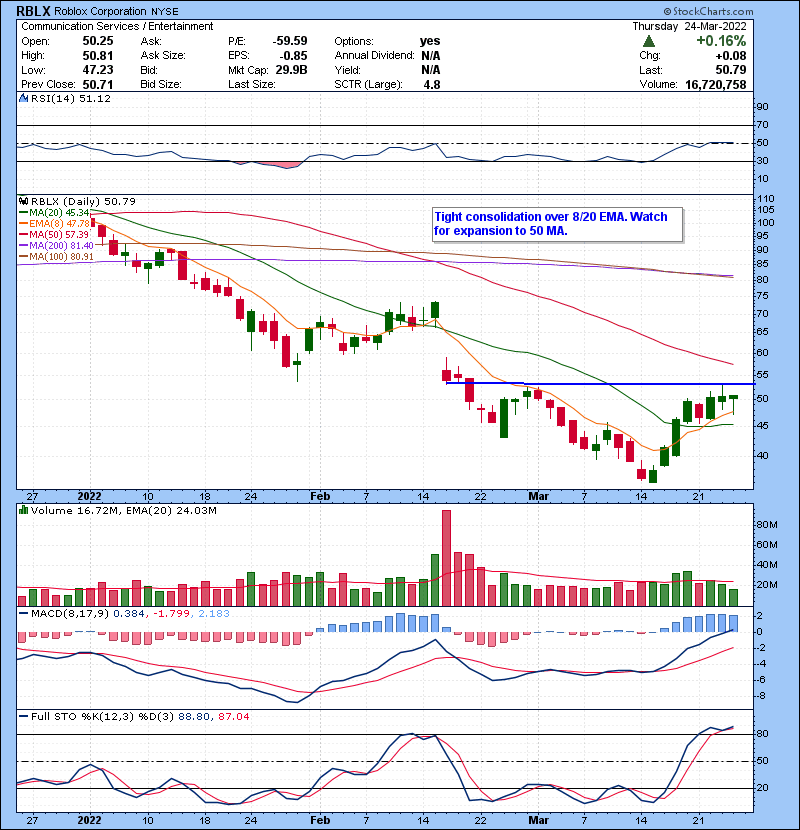Click the Yield N/A value

click(x=430, y=70)
